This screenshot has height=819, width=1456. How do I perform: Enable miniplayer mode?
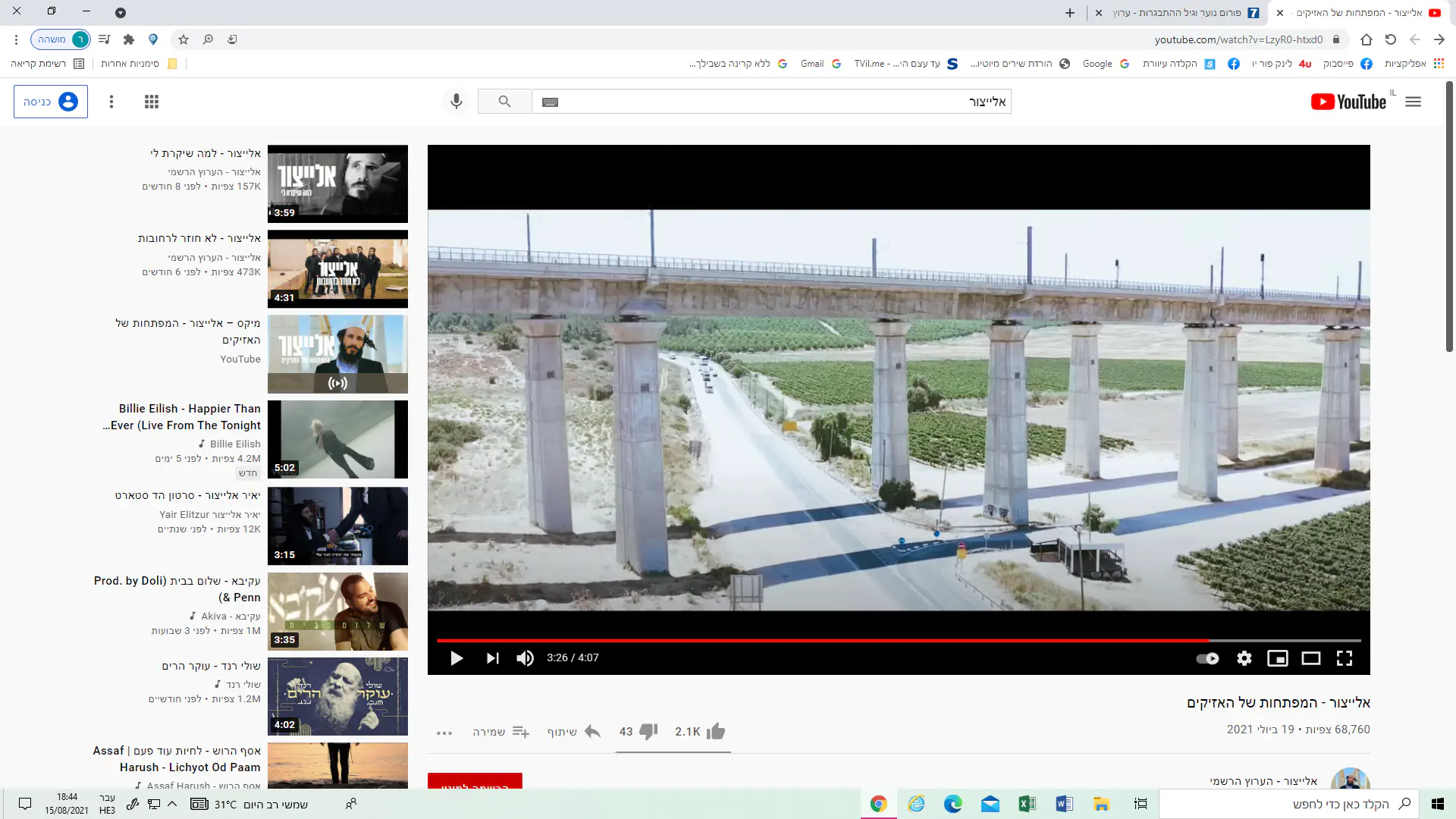[x=1278, y=658]
